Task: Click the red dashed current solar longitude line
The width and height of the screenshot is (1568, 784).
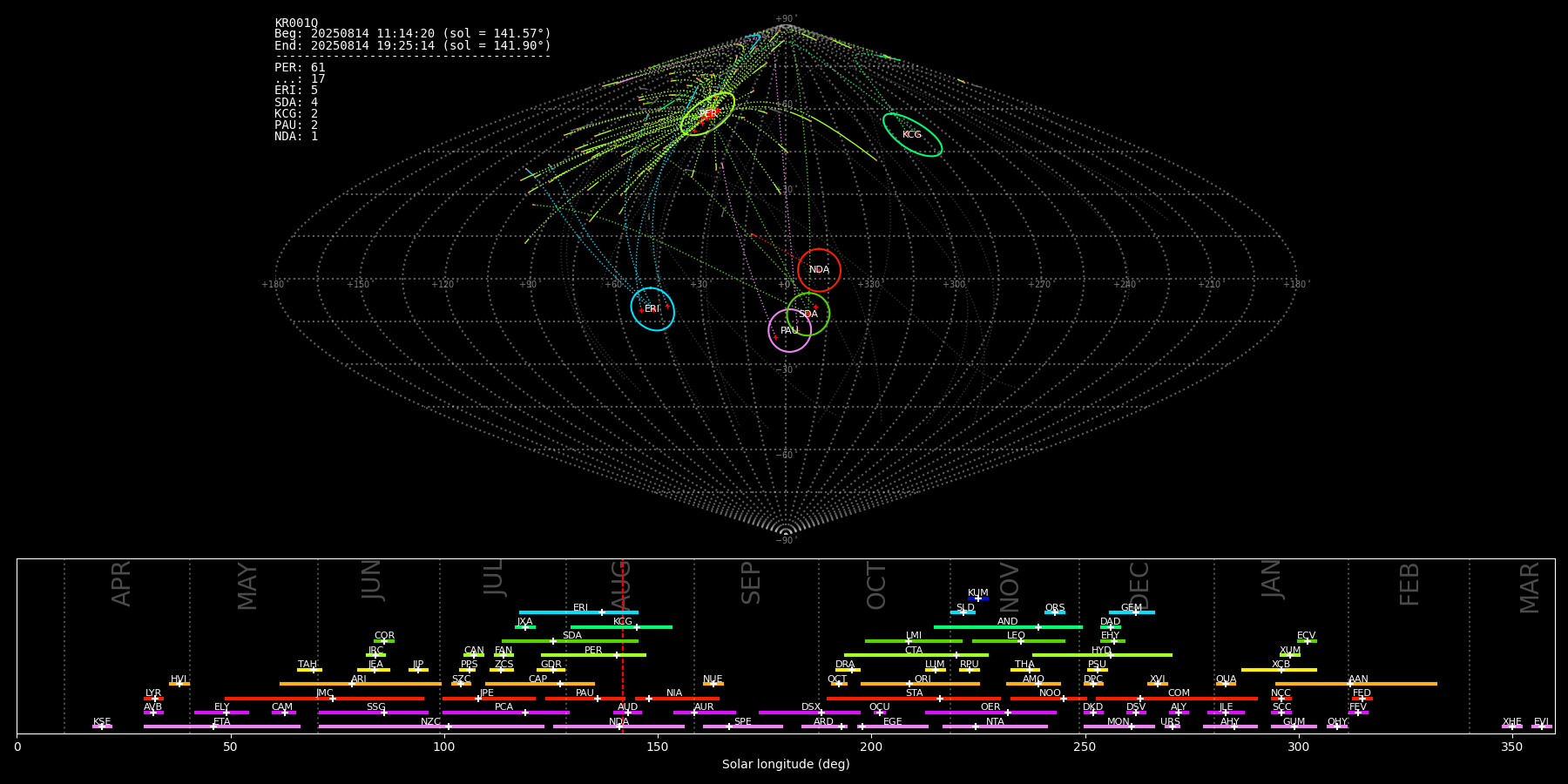Action: [x=622, y=645]
